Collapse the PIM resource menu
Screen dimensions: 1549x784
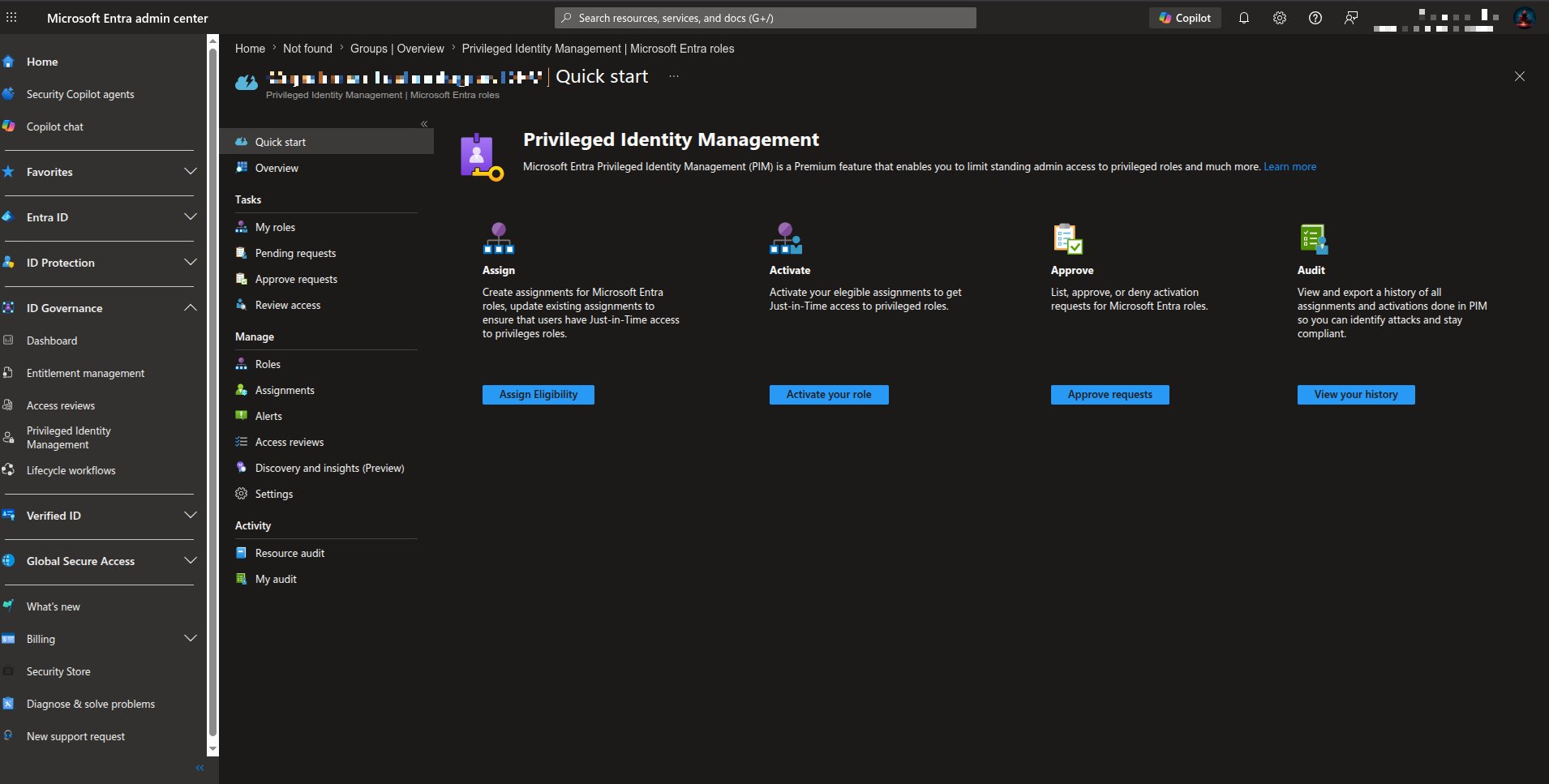[424, 124]
